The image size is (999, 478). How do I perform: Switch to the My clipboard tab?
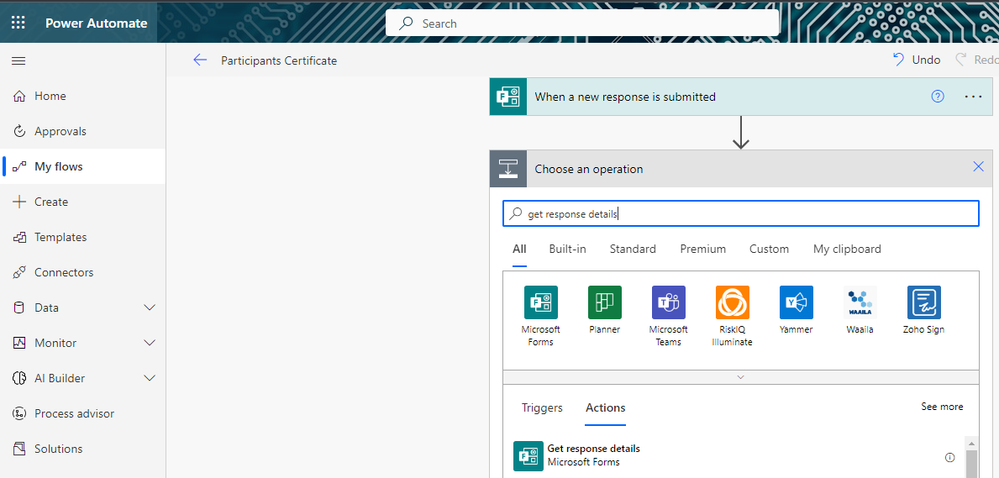(x=847, y=249)
